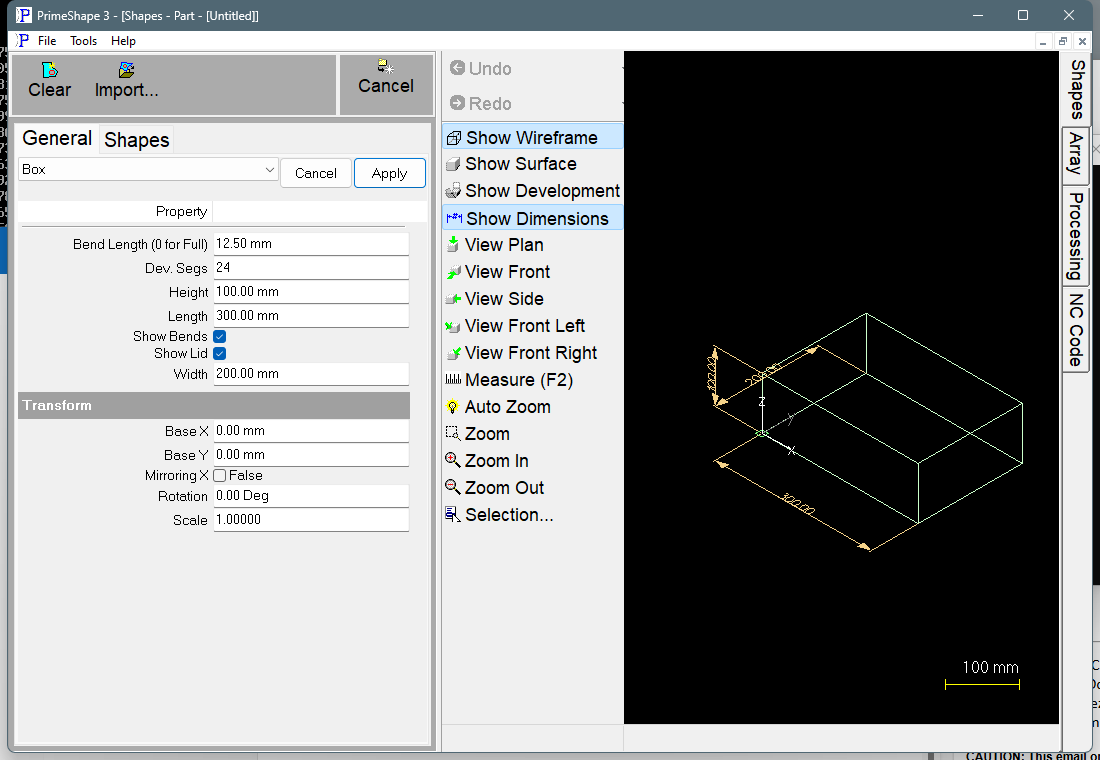The height and width of the screenshot is (760, 1100).
Task: Edit the Bend Length field
Action: 311,244
